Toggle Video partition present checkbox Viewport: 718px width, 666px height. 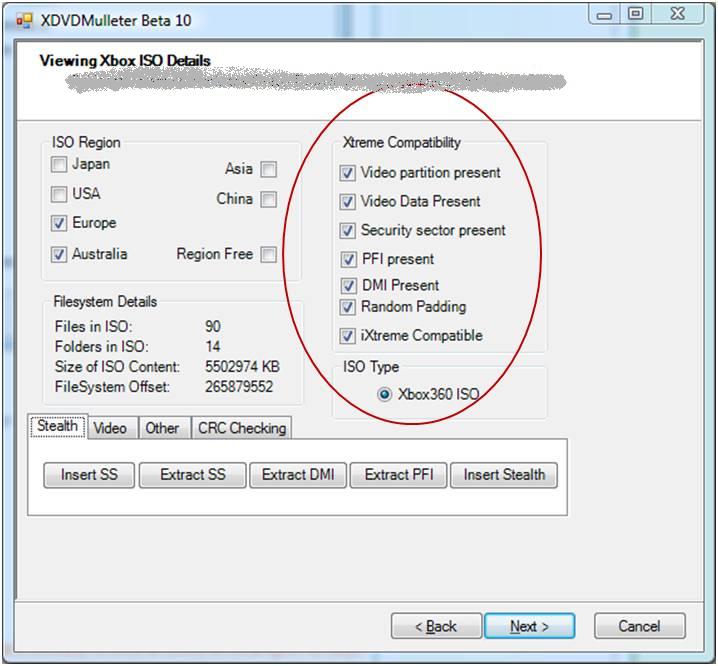click(348, 173)
